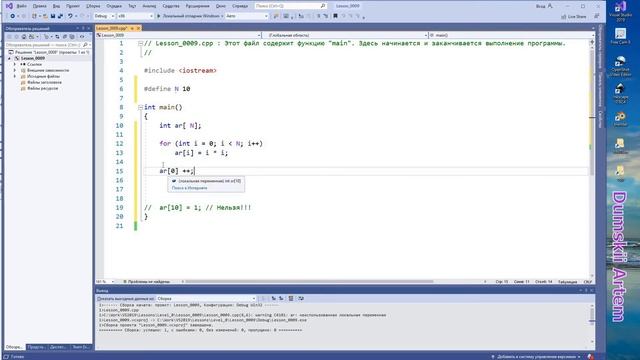The height and width of the screenshot is (360, 640).
Task: Open the global scope dropdown
Action: 345,36
